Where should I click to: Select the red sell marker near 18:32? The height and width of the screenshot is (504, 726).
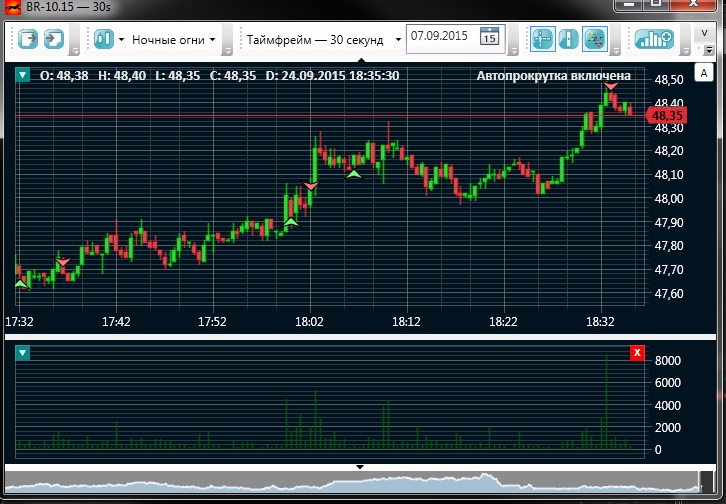coord(611,87)
